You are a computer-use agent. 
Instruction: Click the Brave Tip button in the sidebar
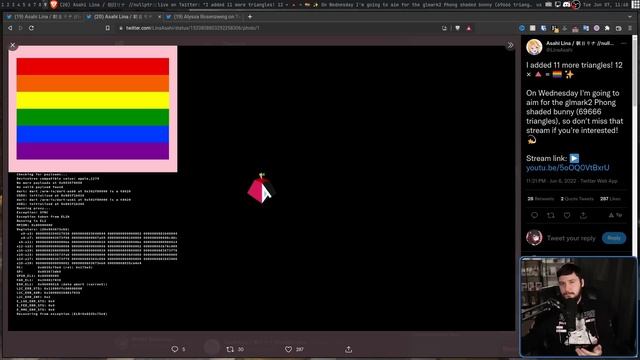[615, 215]
